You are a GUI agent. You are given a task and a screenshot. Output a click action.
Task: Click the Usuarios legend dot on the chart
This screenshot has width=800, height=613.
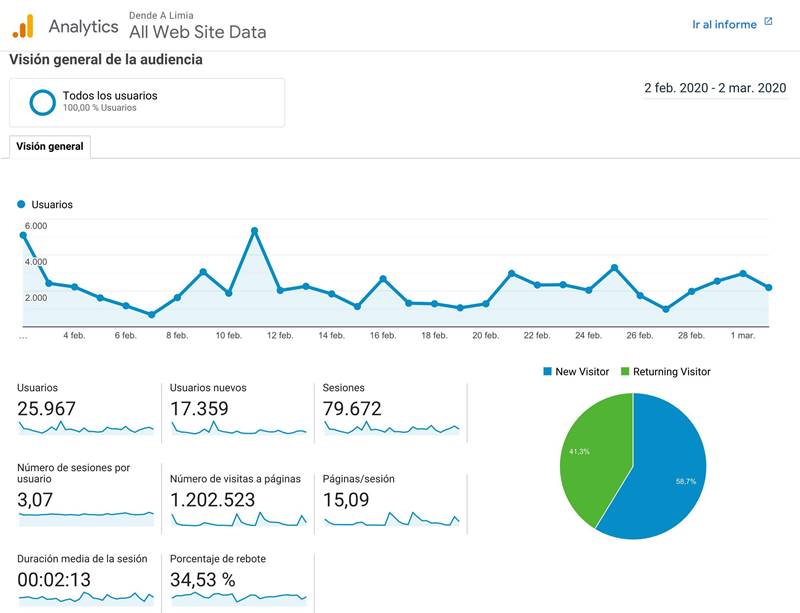click(x=21, y=204)
